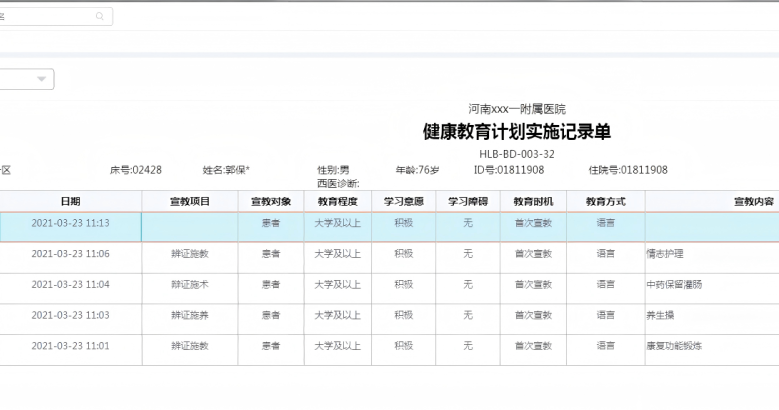Click 辨证施养 in the 11:03 row
This screenshot has height=410, width=779.
[190, 315]
